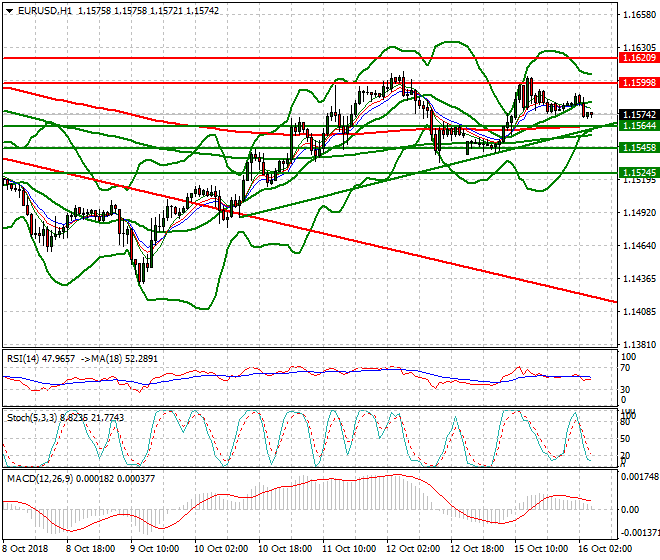Click the RSI scale value 70

[625, 368]
